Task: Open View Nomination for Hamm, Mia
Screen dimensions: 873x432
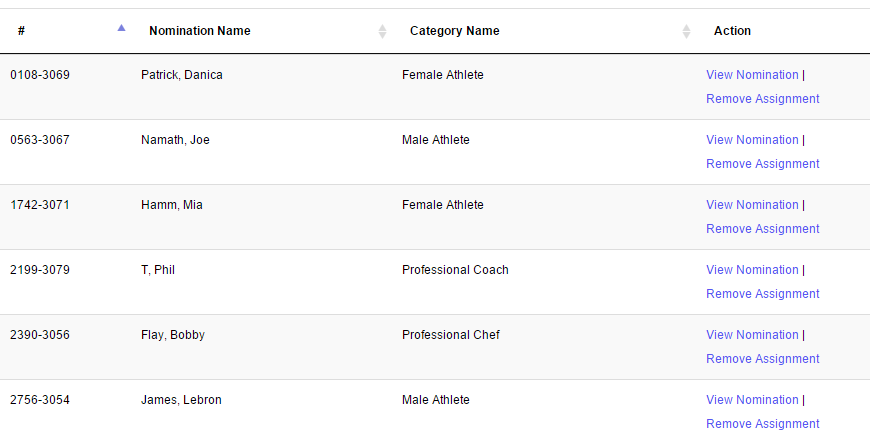Action: [752, 205]
